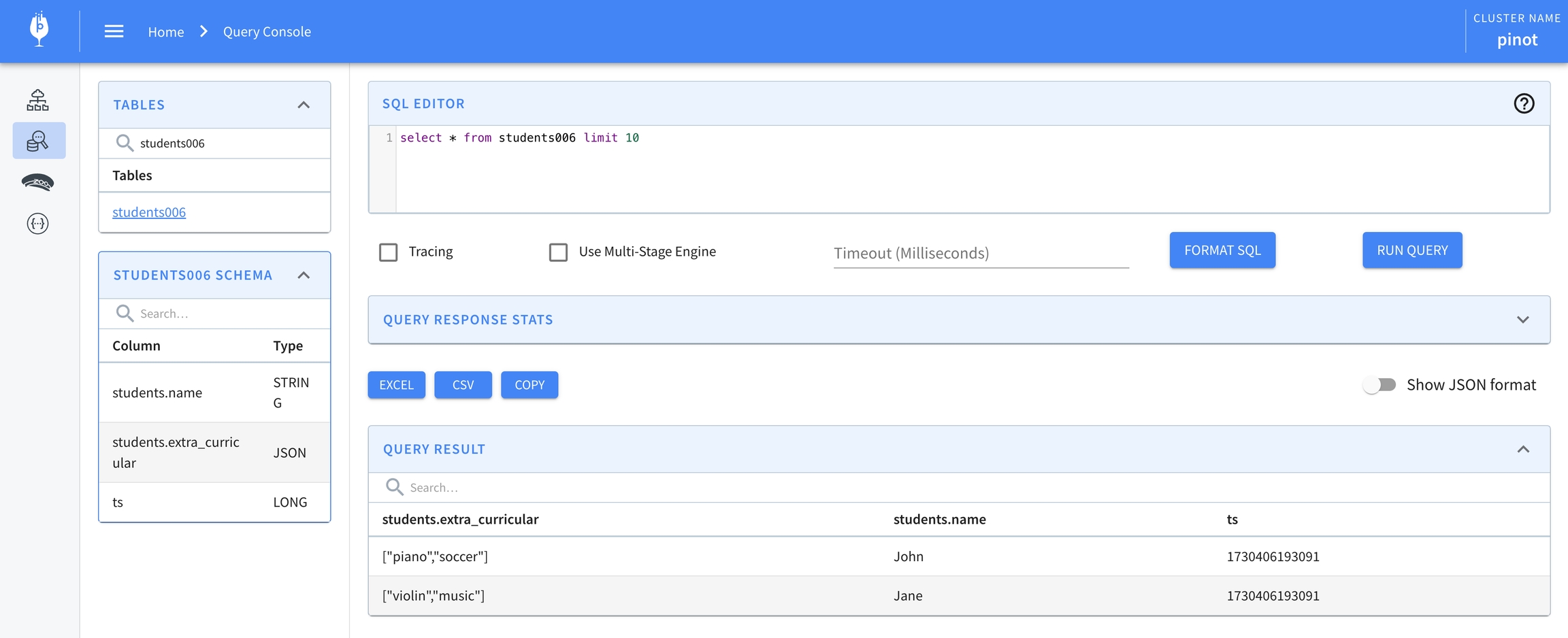1568x638 pixels.
Task: Click the Timeout (Milliseconds) input field
Action: (980, 253)
